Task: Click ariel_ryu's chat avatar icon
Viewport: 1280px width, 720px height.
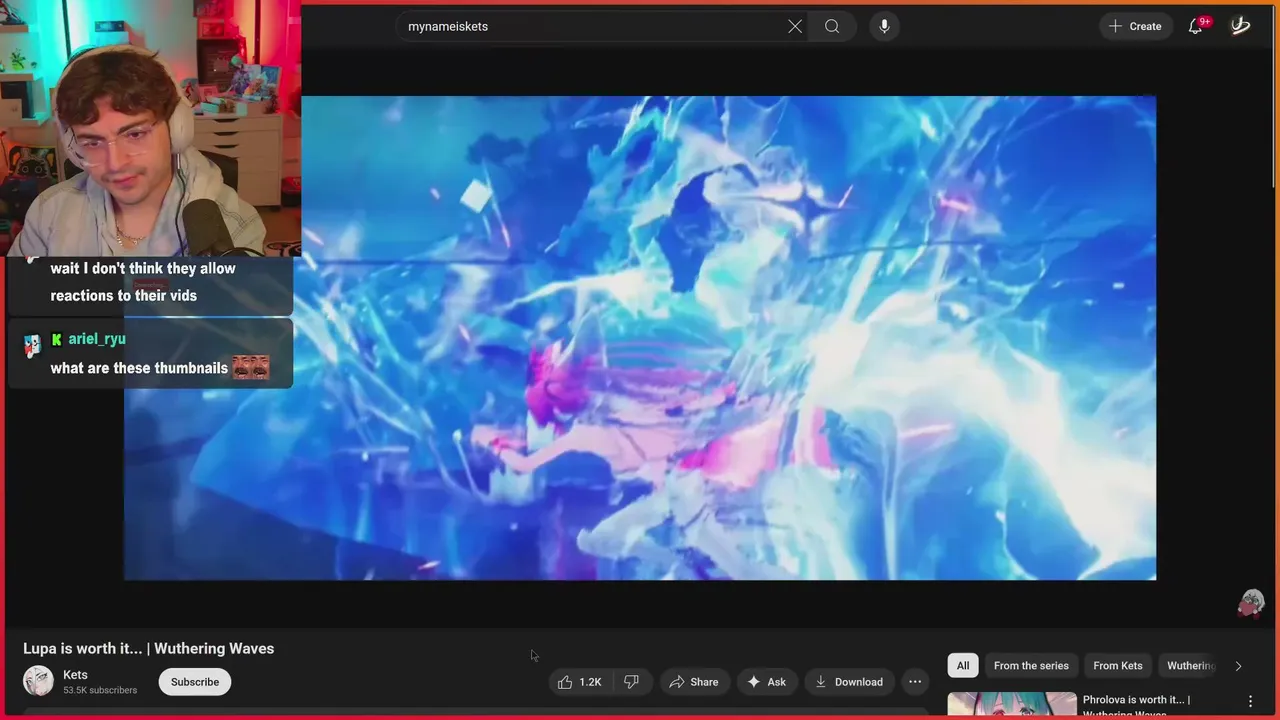Action: [x=33, y=346]
